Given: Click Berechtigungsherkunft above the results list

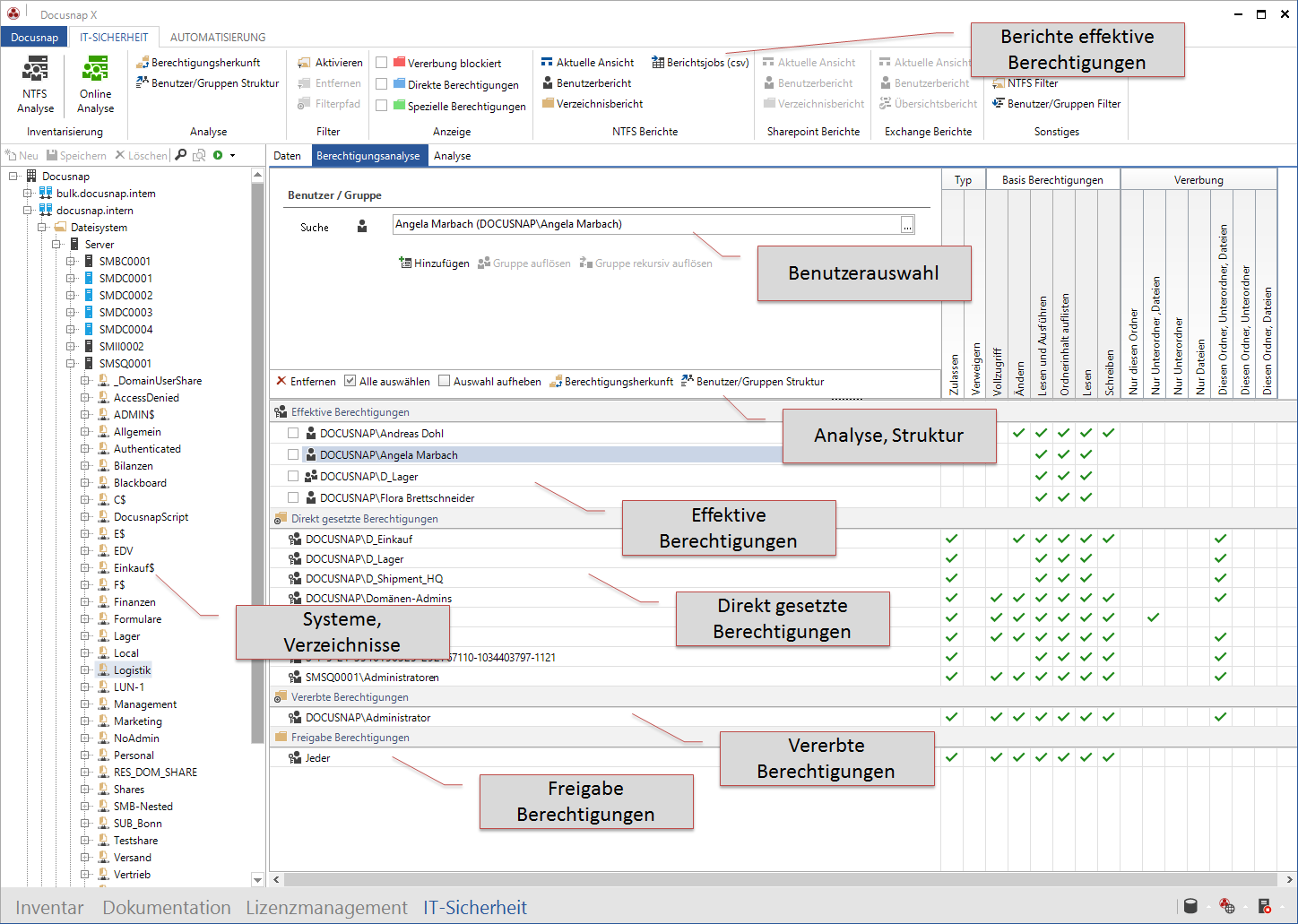Looking at the screenshot, I should tap(611, 382).
